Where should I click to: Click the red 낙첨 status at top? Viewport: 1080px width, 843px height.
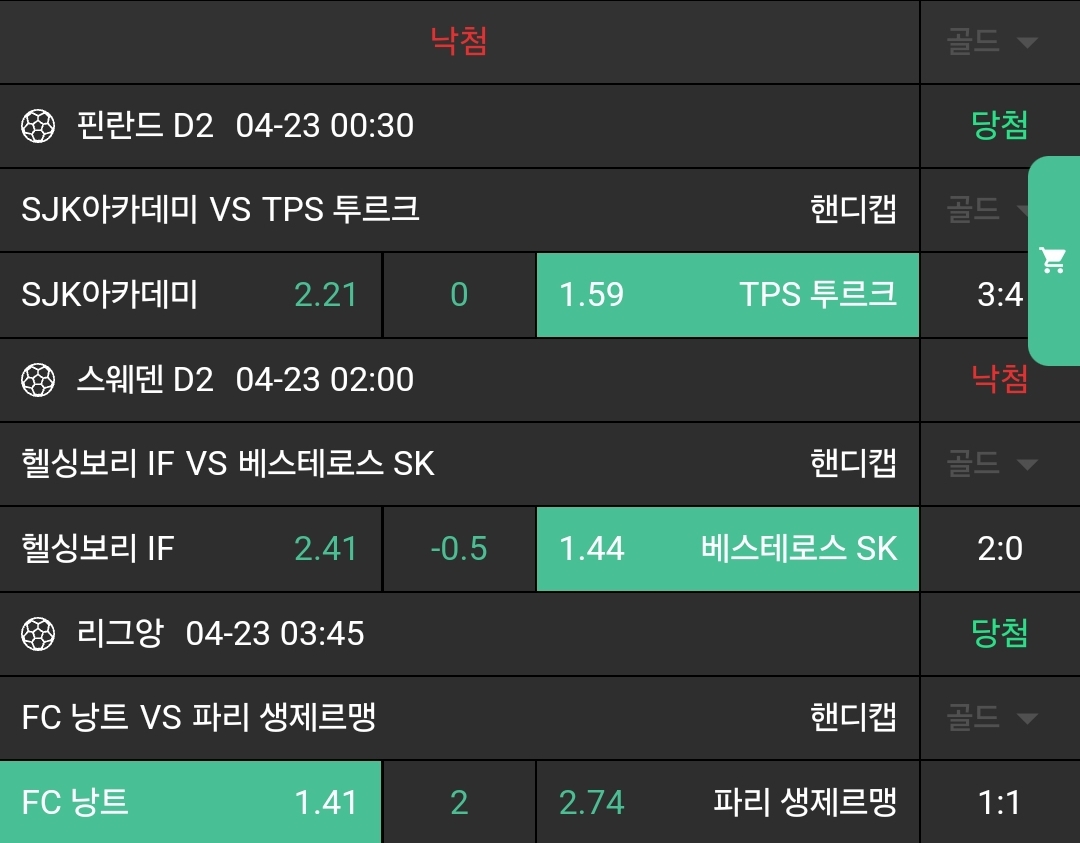tap(459, 42)
